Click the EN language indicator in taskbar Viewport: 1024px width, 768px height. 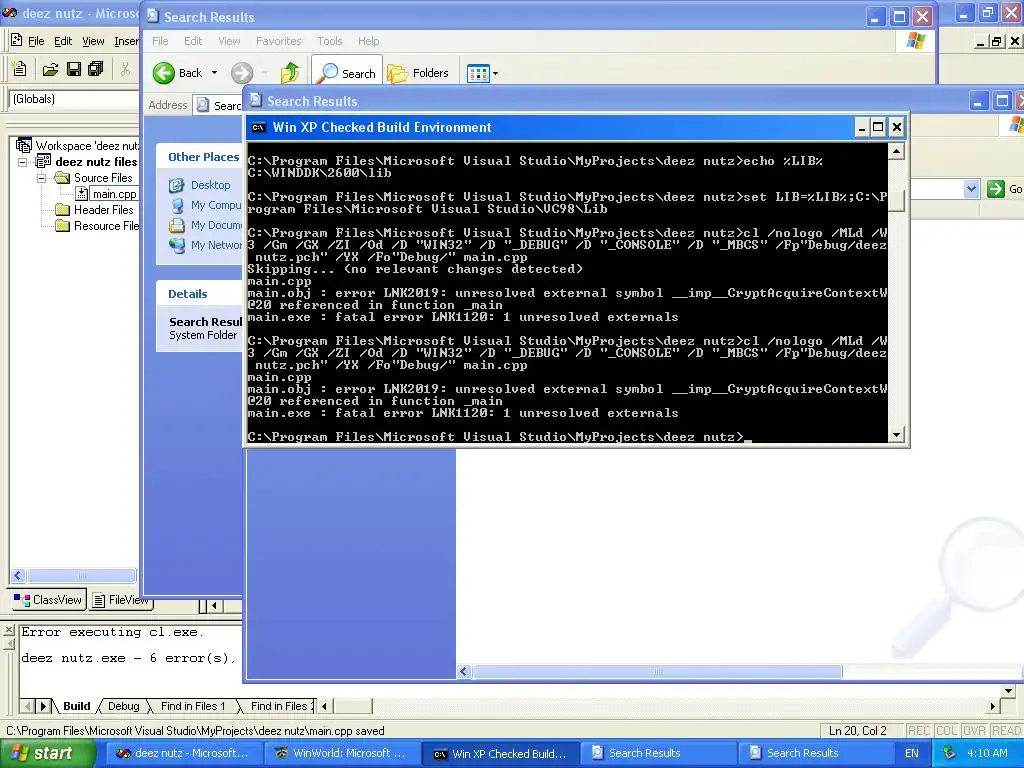coord(912,753)
